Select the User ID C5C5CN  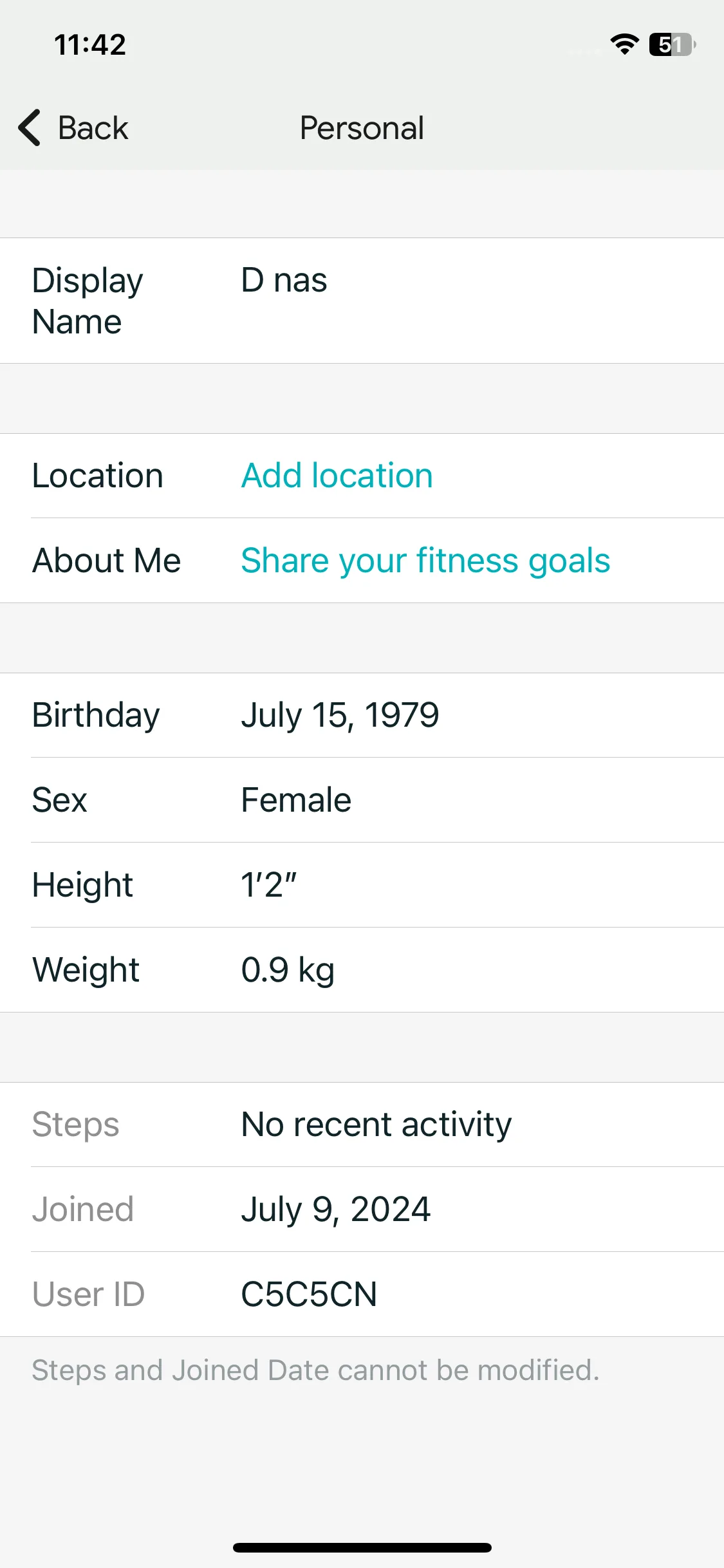[309, 1294]
